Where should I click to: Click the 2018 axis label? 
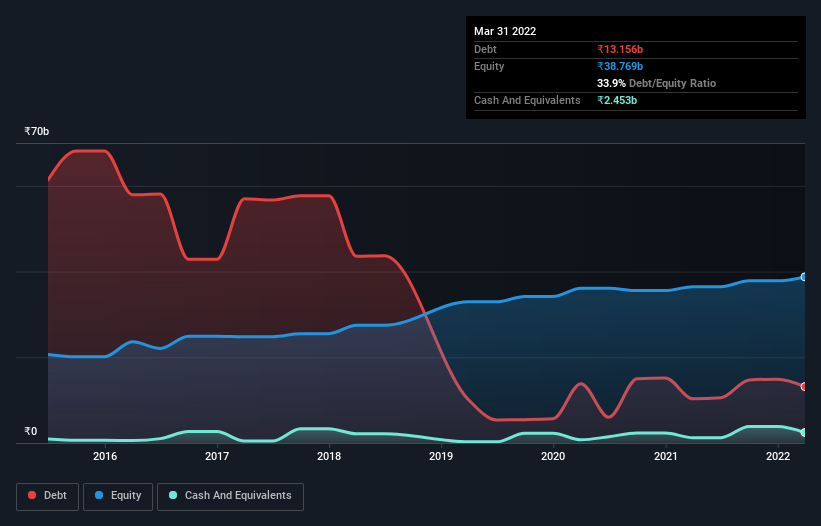pyautogui.click(x=329, y=456)
